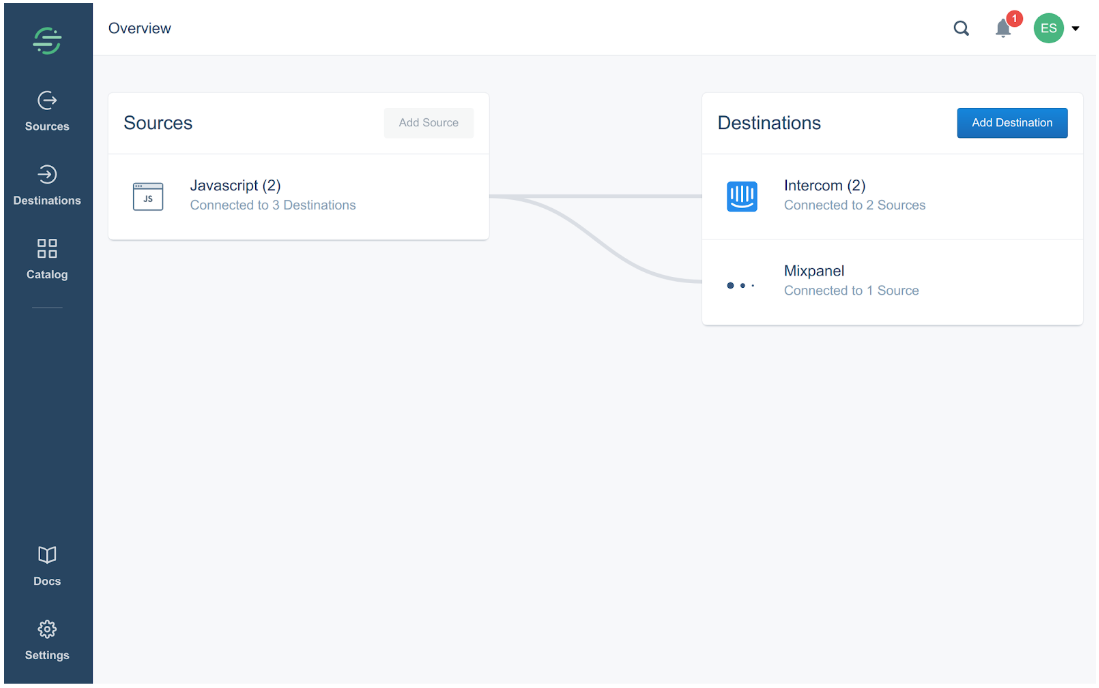Viewport: 1099px width, 688px height.
Task: Click the Add Destination button
Action: tap(1012, 123)
